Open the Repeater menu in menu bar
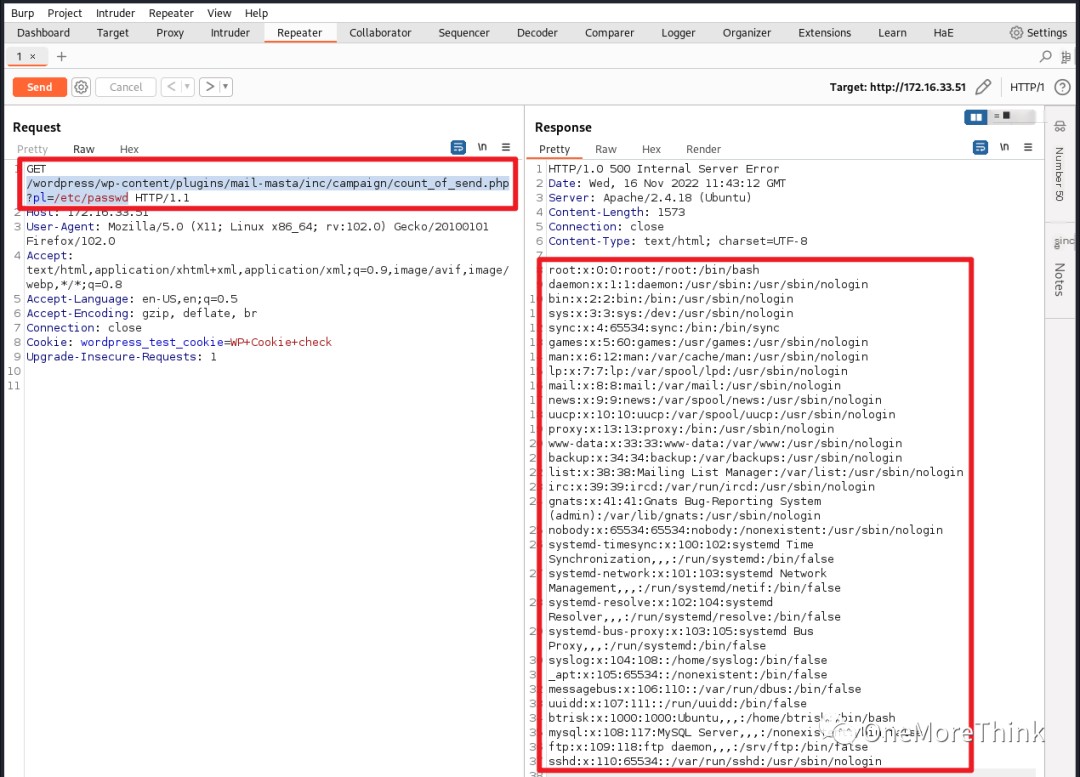This screenshot has height=777, width=1080. coord(171,13)
